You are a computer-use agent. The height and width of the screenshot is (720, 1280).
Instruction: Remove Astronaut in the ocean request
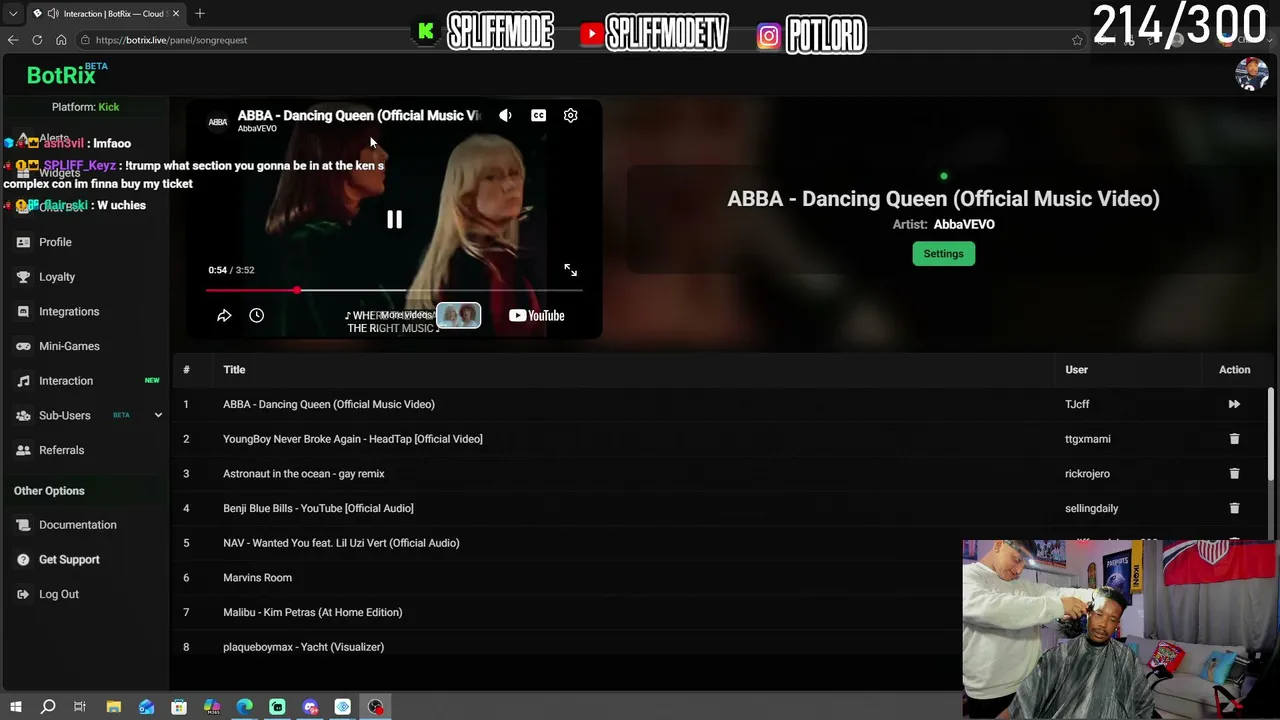1234,473
